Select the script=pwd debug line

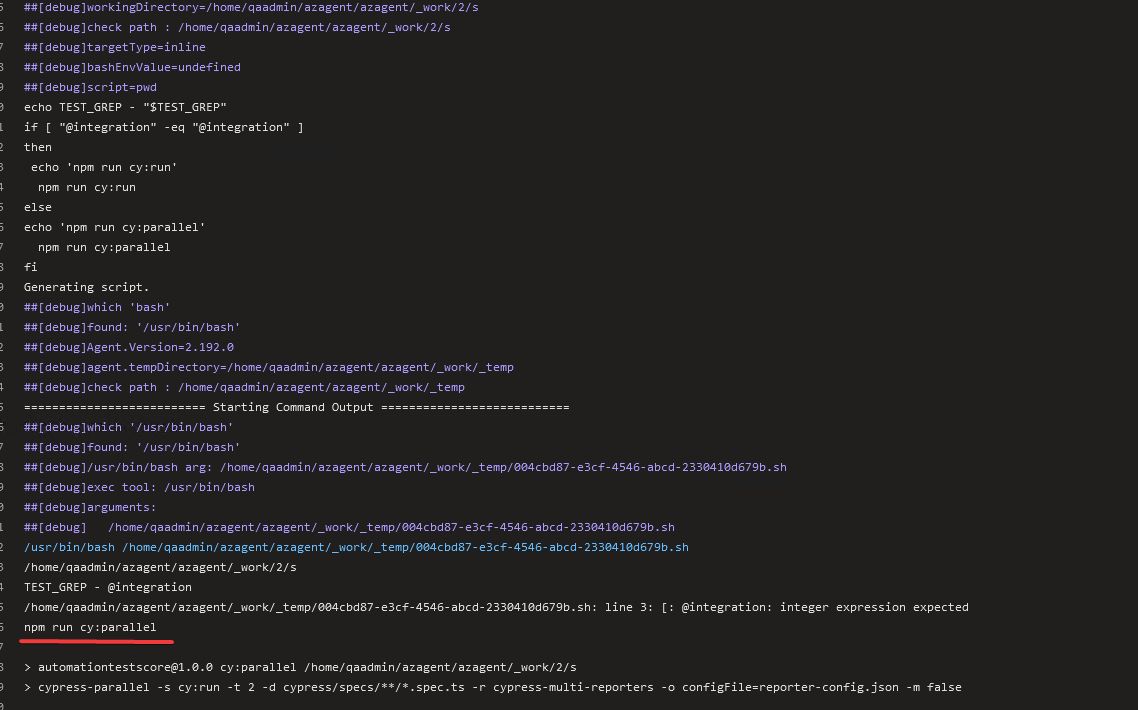[x=90, y=87]
